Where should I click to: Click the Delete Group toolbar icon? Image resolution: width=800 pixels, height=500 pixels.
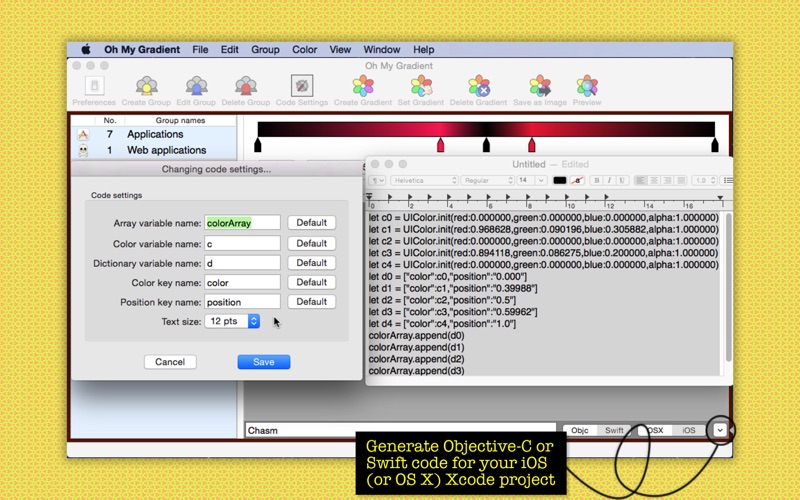point(245,86)
